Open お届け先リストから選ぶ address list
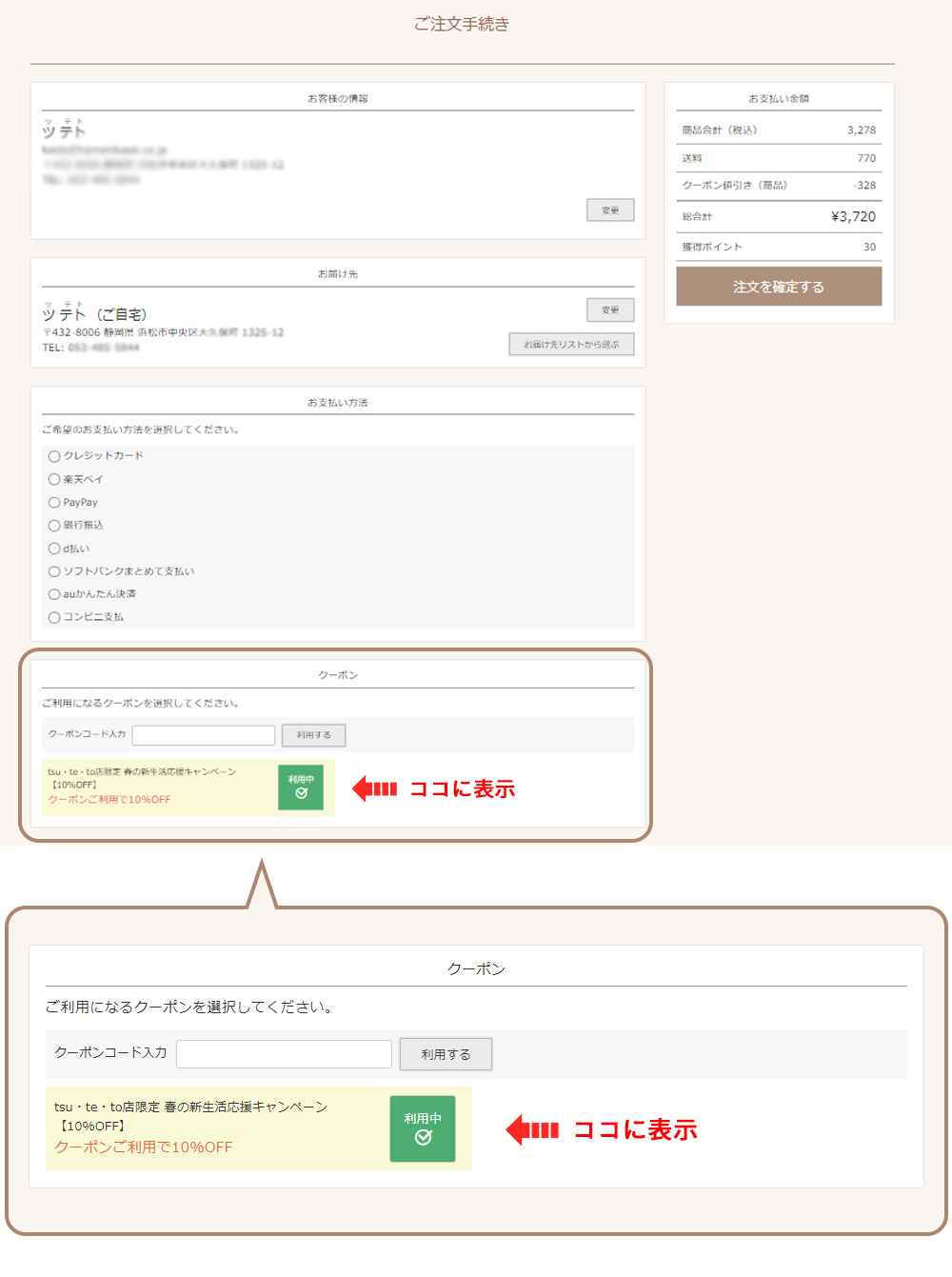Viewport: 952px width, 1277px height. [x=571, y=345]
